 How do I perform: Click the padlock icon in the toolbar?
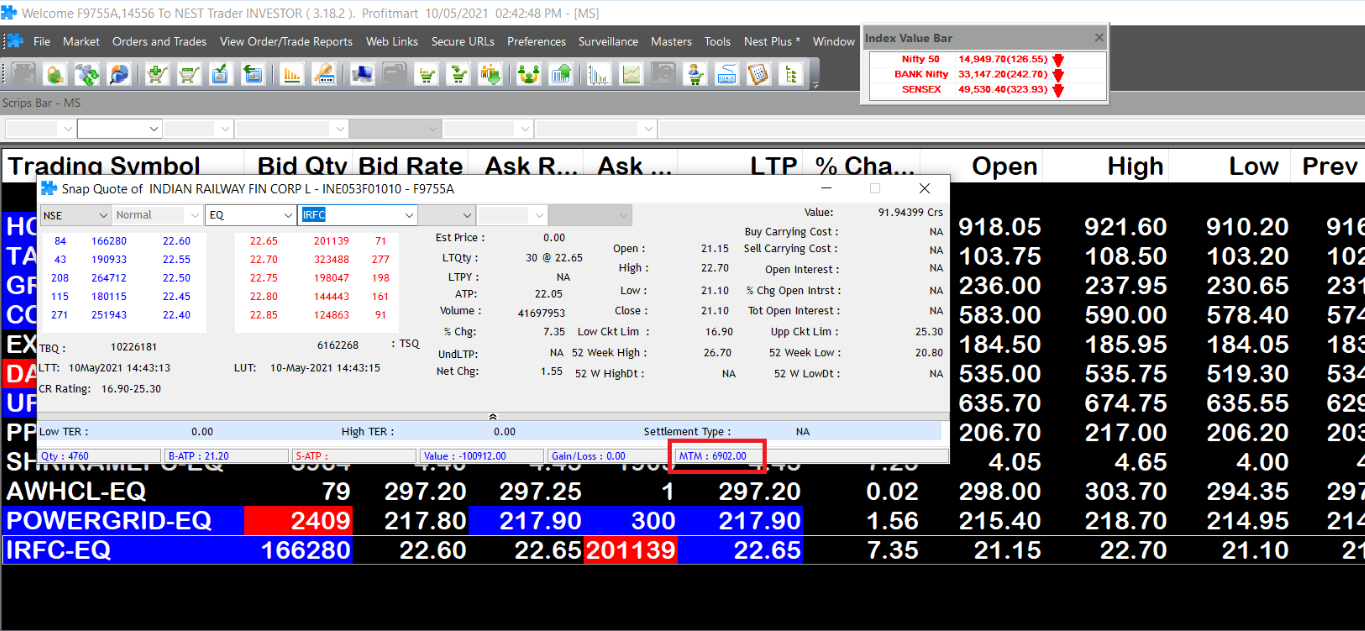55,74
